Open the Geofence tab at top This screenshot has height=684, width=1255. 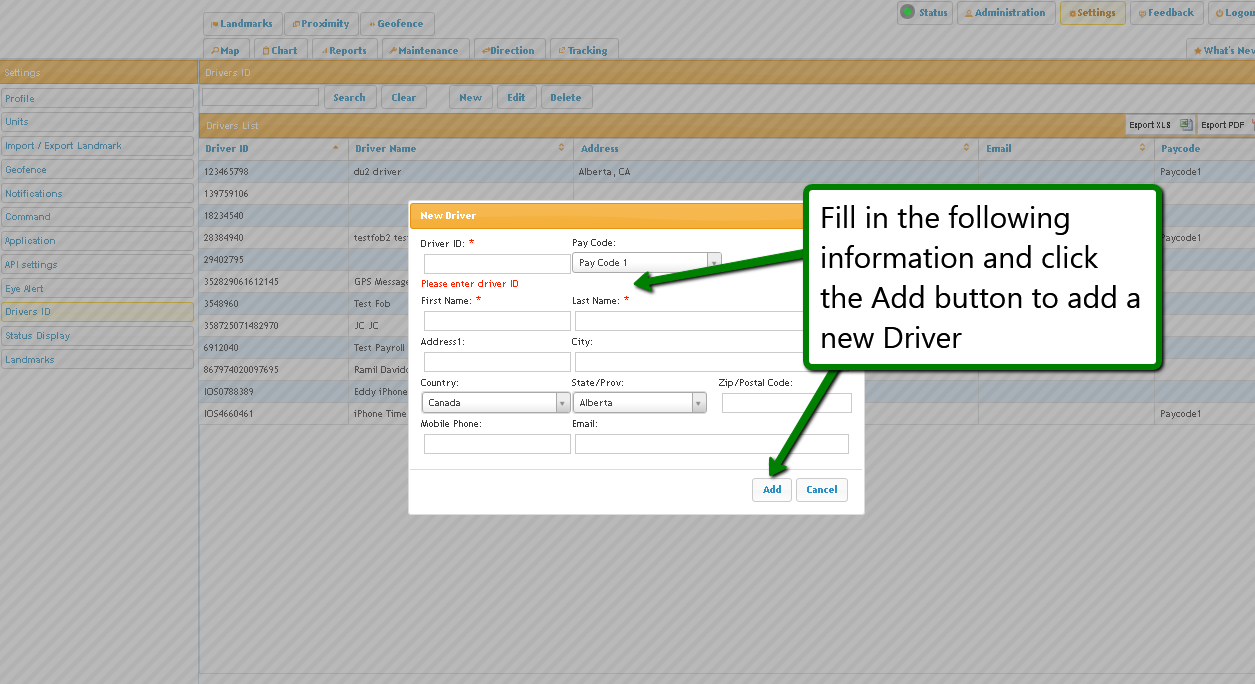(396, 24)
